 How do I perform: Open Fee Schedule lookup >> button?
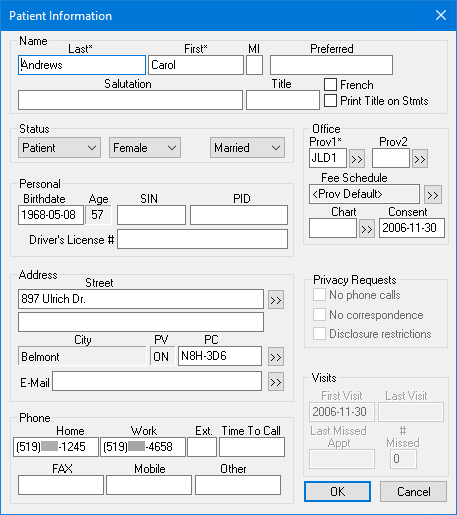click(433, 195)
